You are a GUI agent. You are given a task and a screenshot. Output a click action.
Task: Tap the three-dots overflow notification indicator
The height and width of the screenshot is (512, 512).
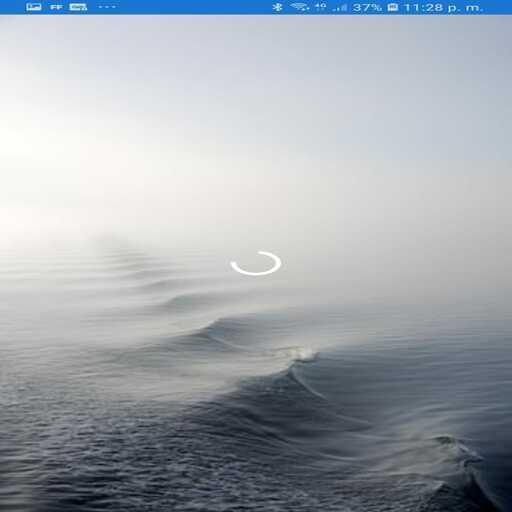(x=107, y=7)
